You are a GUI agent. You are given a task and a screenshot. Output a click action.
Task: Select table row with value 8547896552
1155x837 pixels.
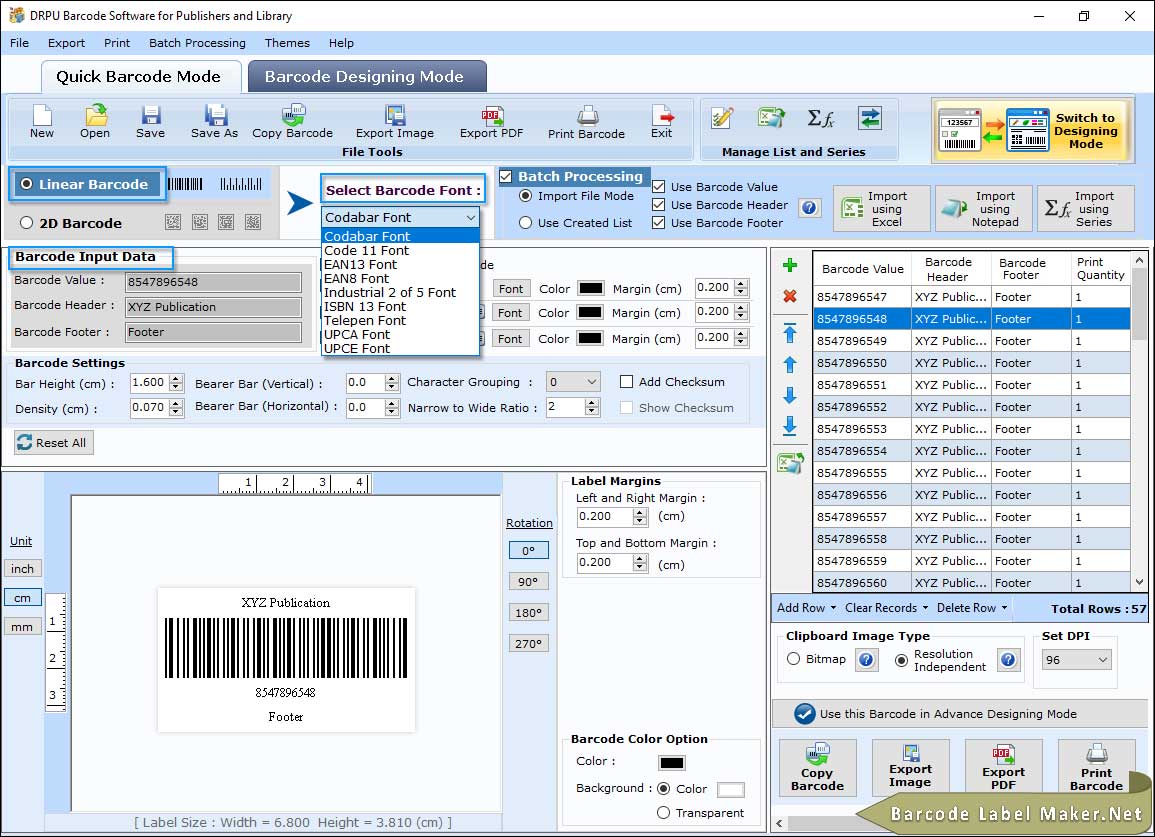(972, 407)
